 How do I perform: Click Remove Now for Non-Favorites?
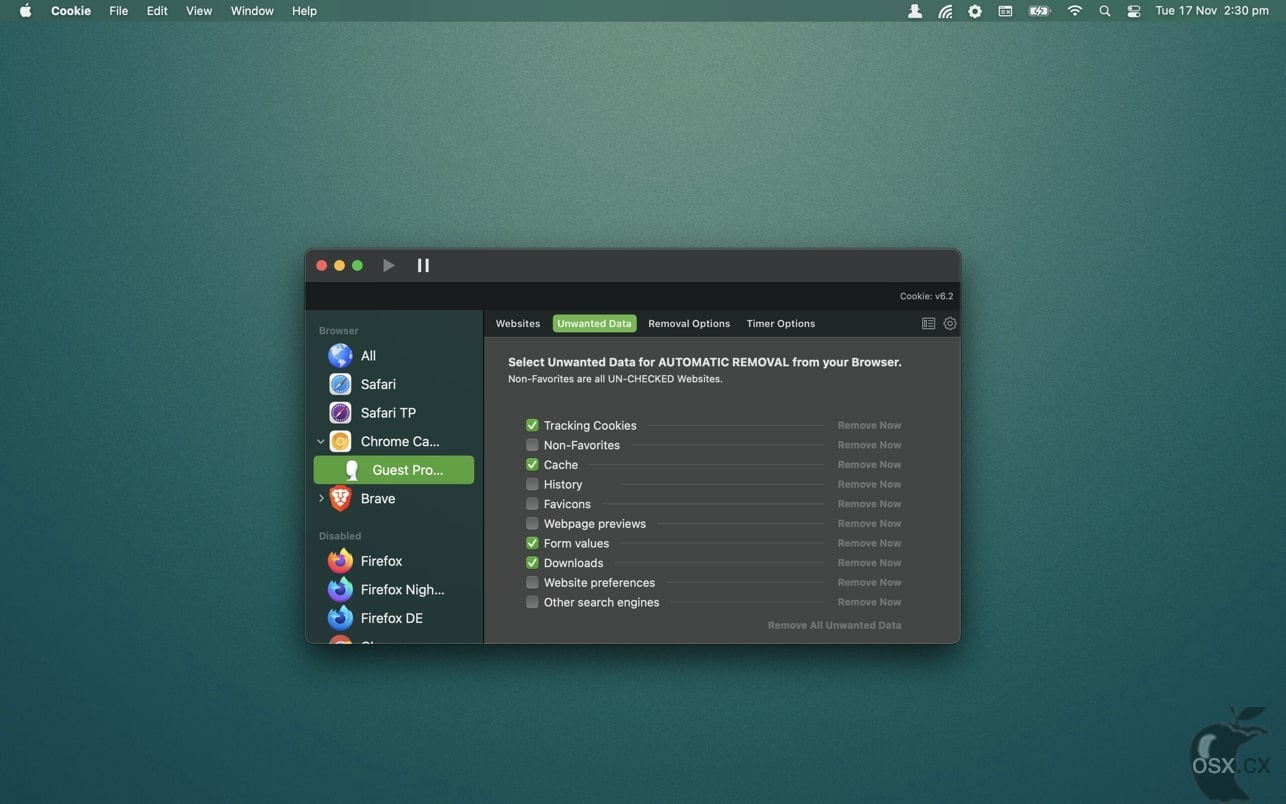tap(869, 445)
